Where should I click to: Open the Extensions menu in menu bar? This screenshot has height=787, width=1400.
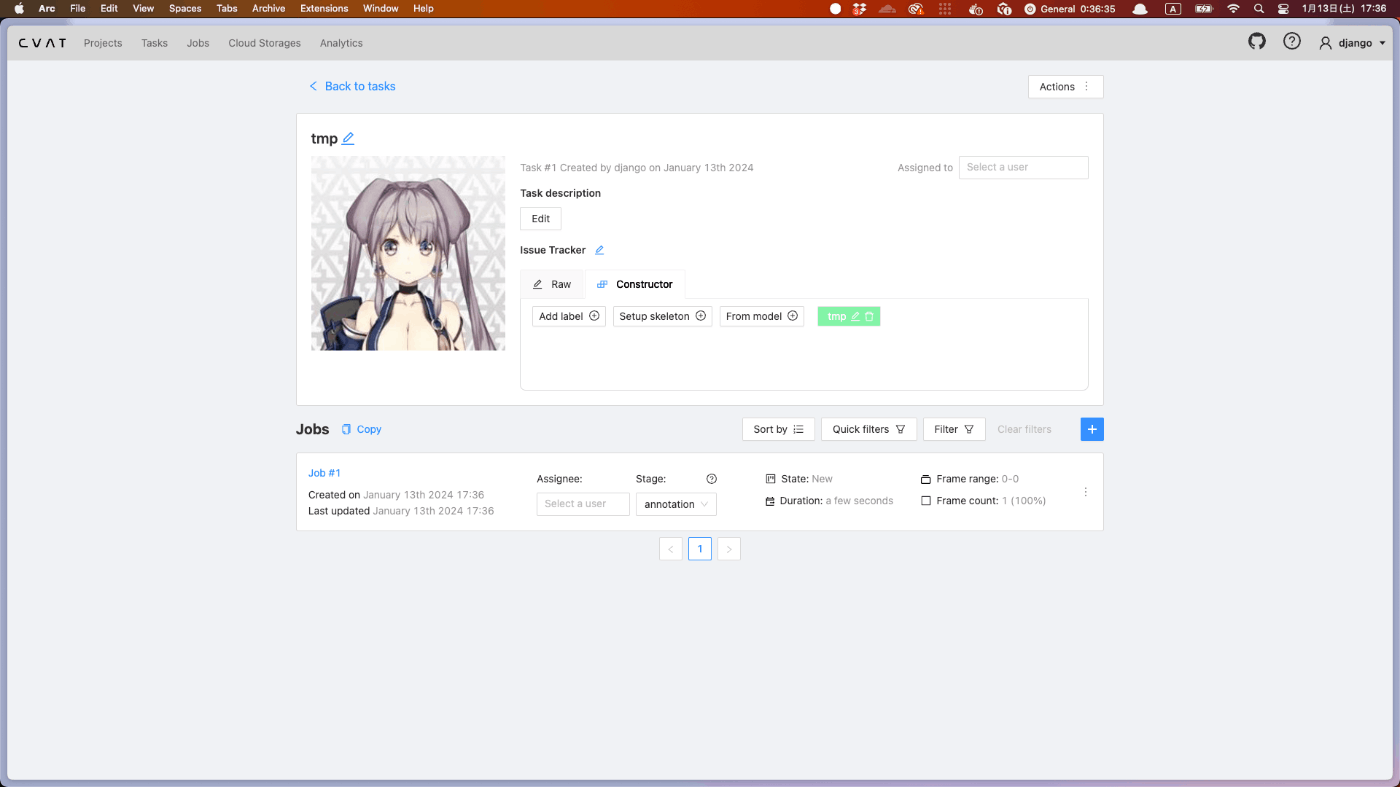point(324,8)
